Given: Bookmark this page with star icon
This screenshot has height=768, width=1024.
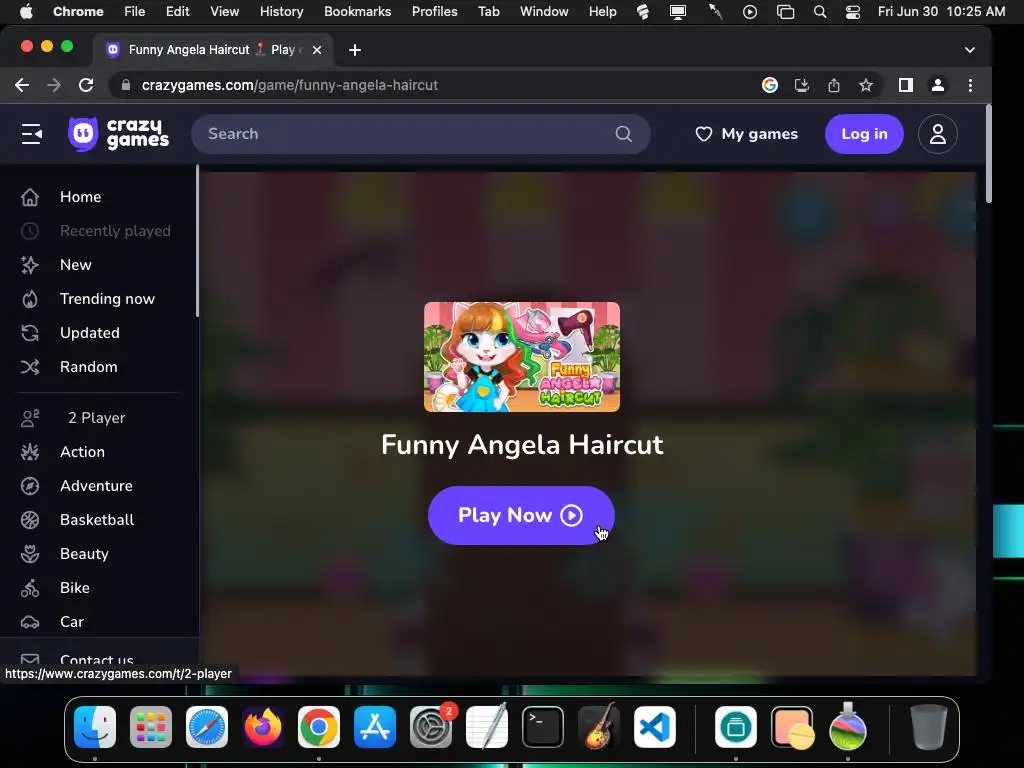Looking at the screenshot, I should [866, 85].
